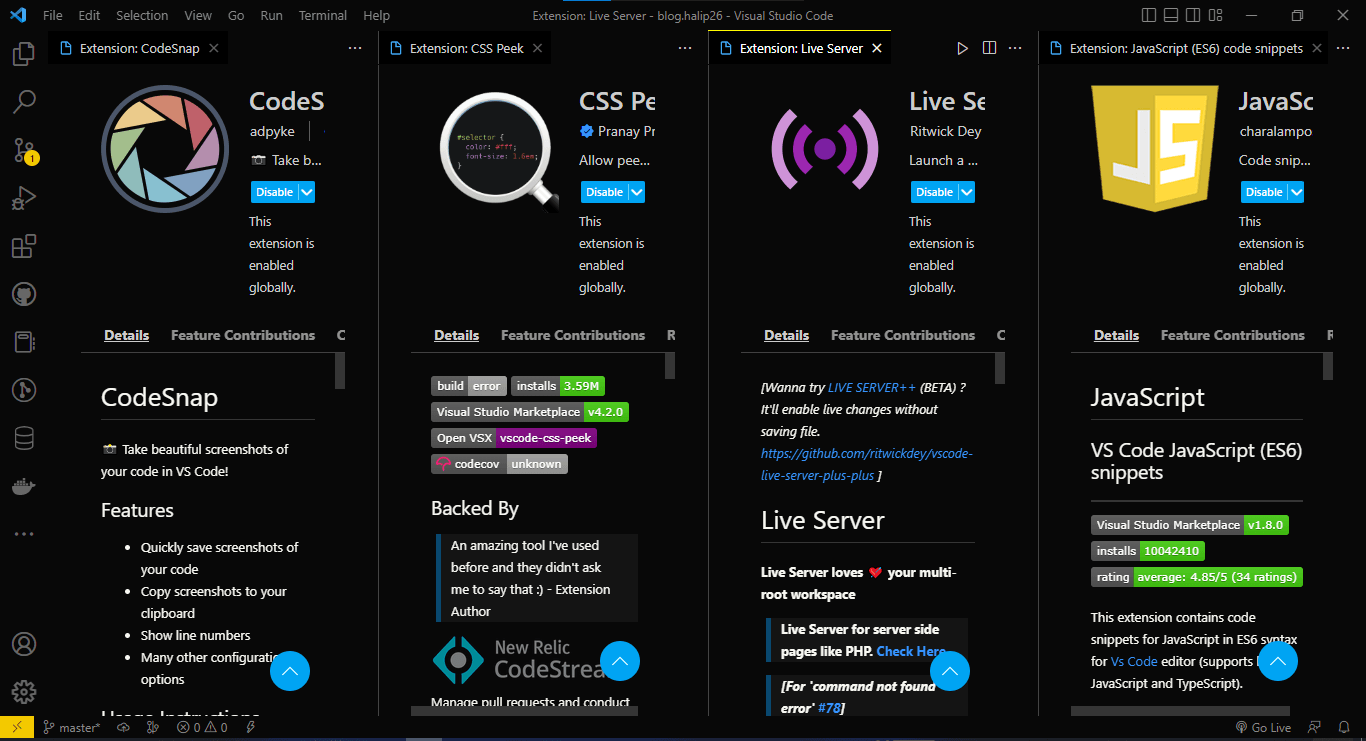Click the JavaScript readme vertical scrollbar thumb

(1328, 366)
